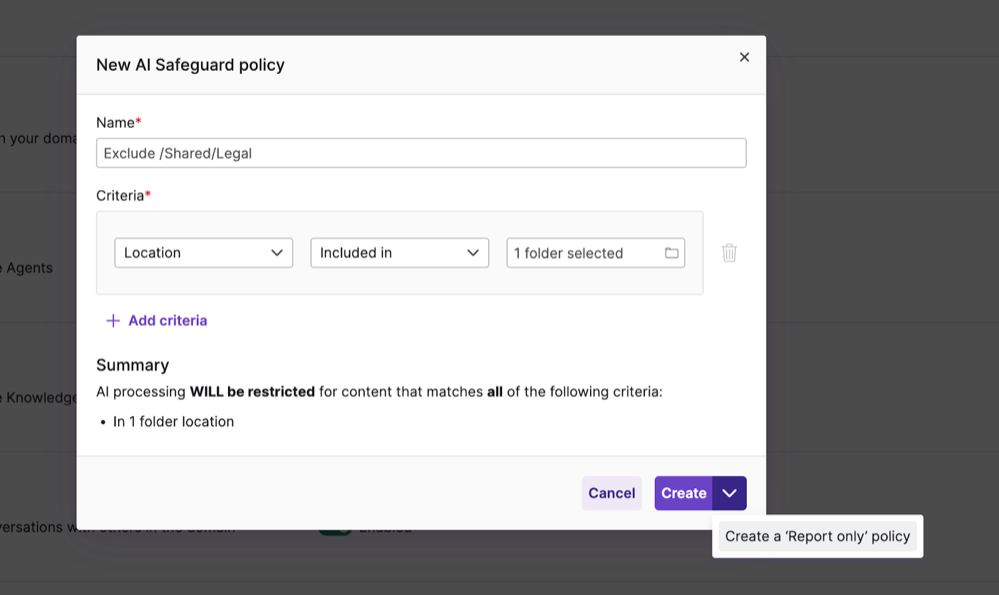The height and width of the screenshot is (595, 999).
Task: Click the trash icon to delete criteria
Action: [729, 253]
